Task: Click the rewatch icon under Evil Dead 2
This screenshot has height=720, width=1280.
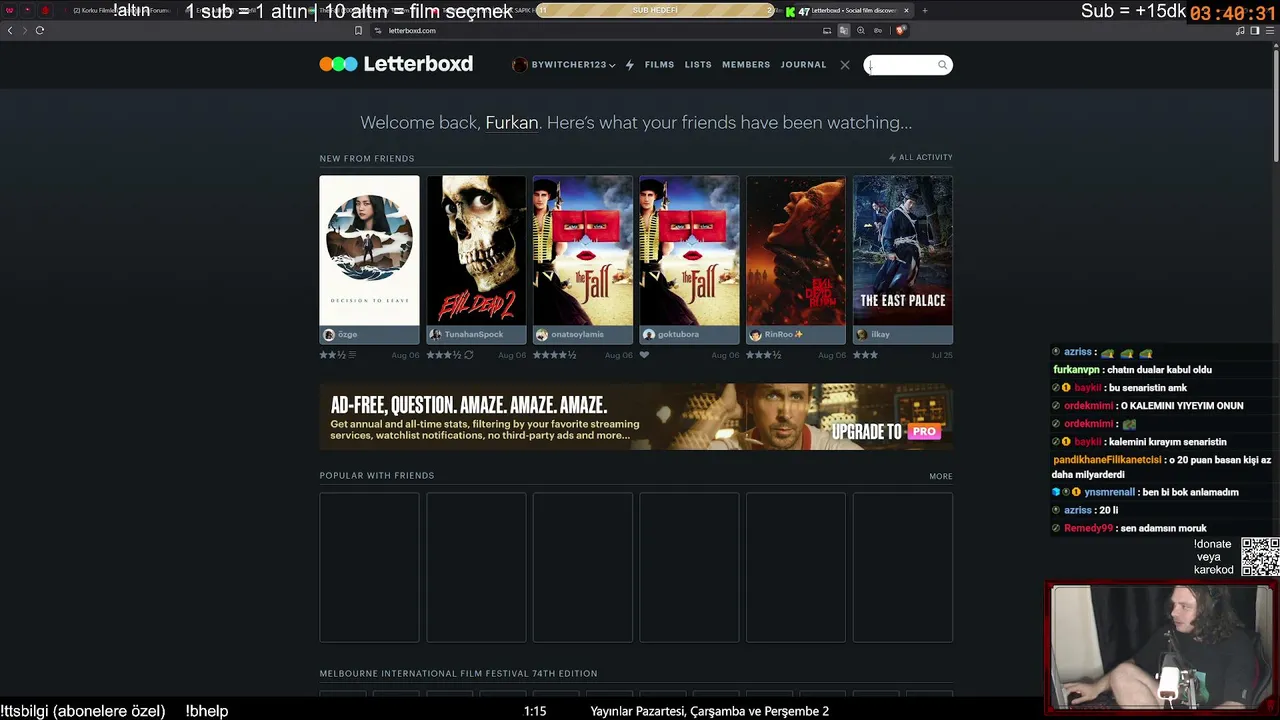Action: click(x=469, y=355)
